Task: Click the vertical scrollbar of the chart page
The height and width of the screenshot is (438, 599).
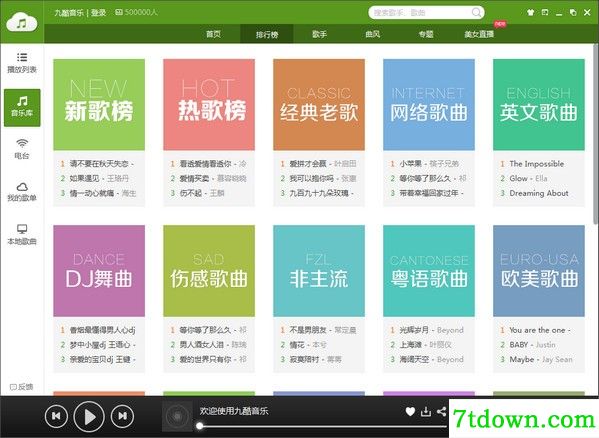Action: click(x=596, y=135)
